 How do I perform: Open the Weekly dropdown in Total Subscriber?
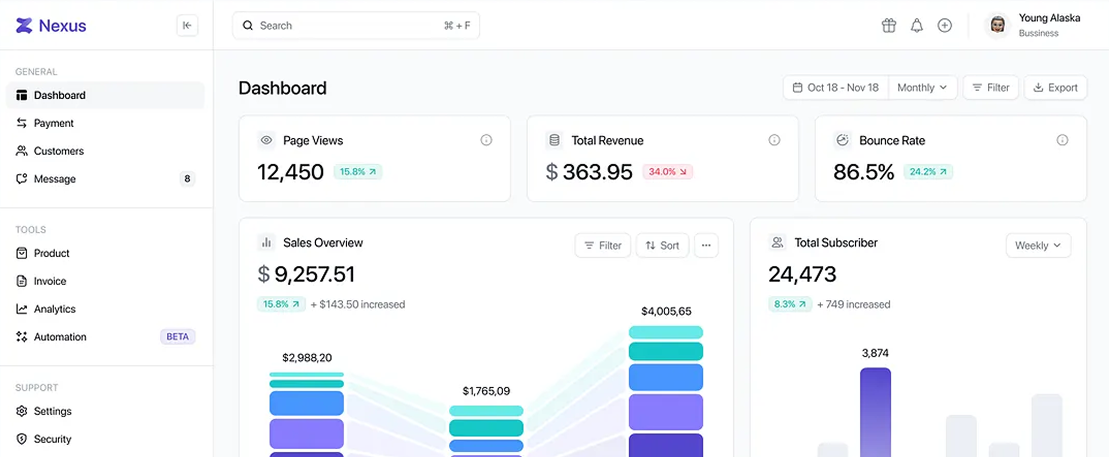click(x=1037, y=245)
